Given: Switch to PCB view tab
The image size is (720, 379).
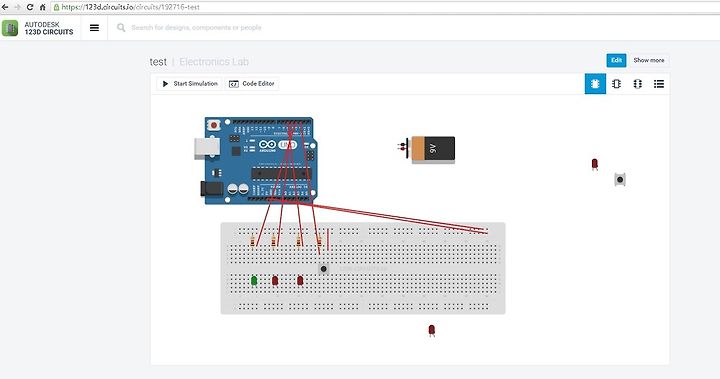Looking at the screenshot, I should (637, 84).
